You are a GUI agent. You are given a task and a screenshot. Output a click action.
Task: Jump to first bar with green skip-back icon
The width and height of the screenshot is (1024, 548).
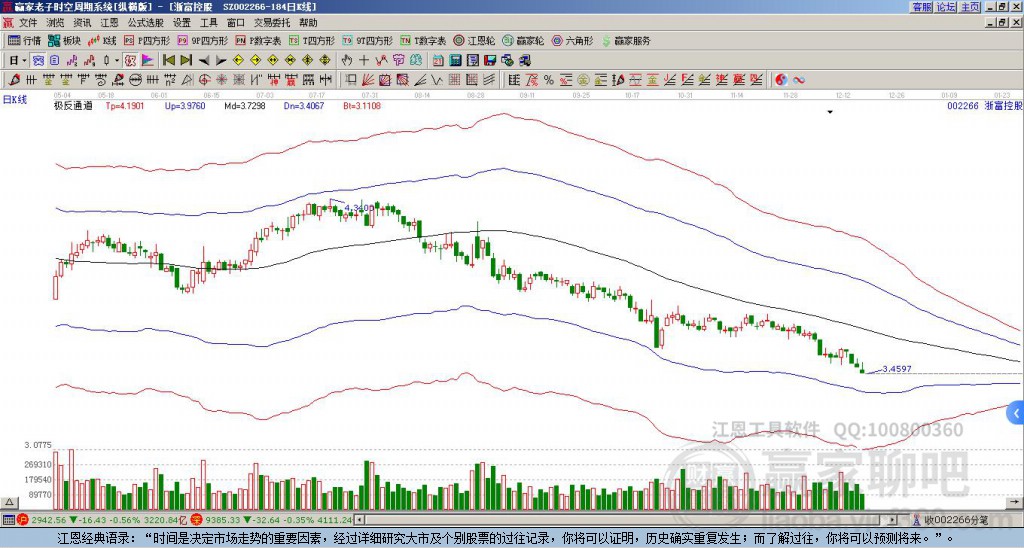(x=168, y=60)
